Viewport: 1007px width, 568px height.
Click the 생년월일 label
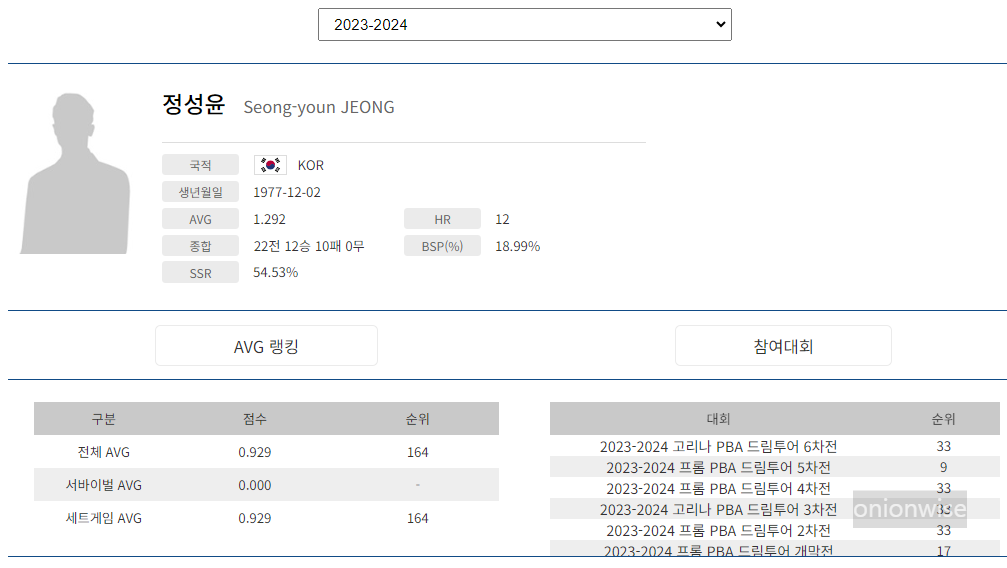point(200,192)
